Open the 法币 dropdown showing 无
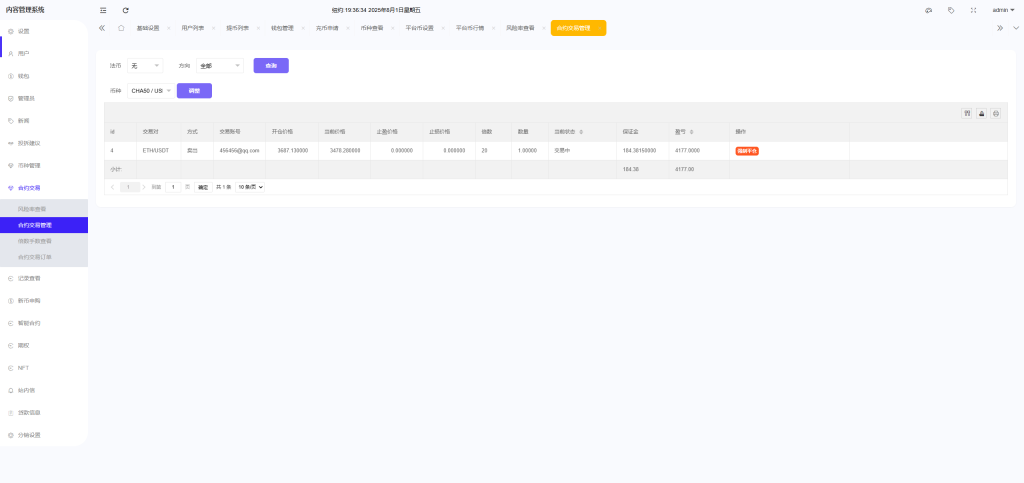Screen dimensions: 1024x483 145,66
